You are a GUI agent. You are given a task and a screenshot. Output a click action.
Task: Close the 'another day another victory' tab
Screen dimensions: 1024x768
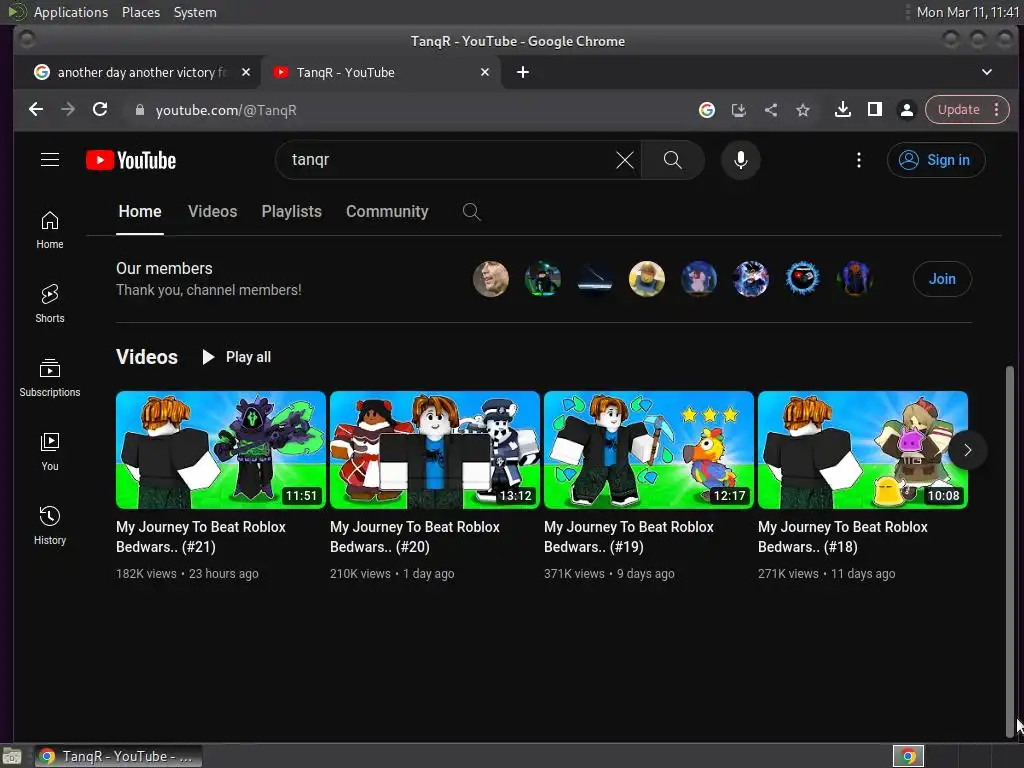point(246,72)
